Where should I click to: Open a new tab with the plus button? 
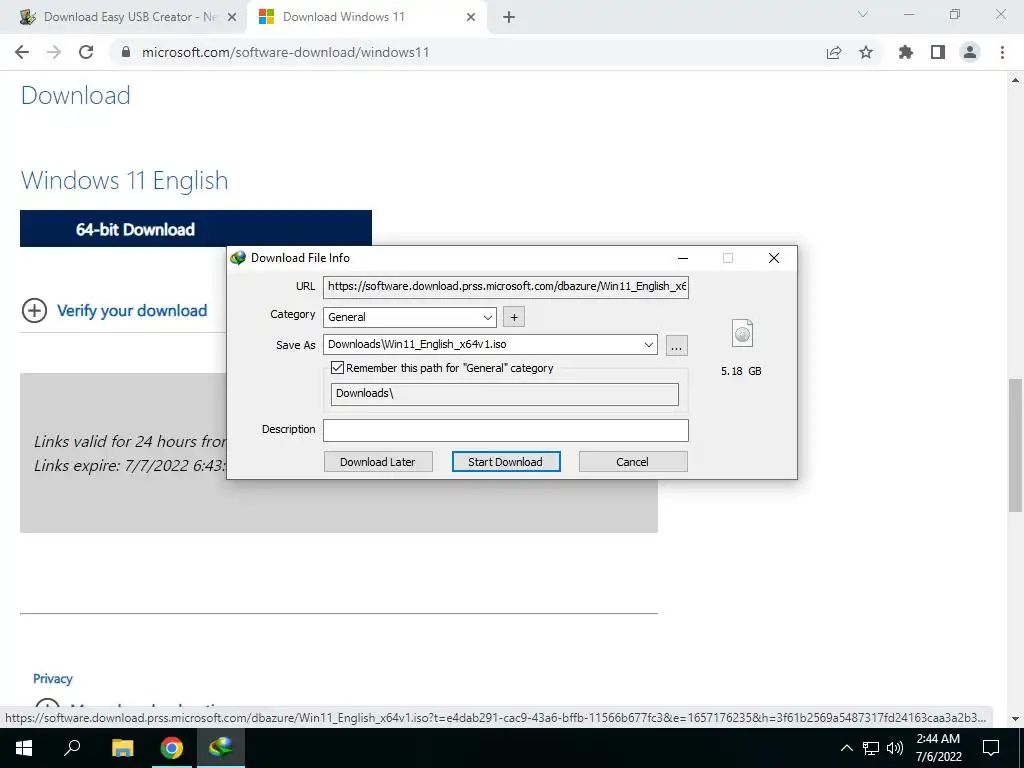coord(509,18)
